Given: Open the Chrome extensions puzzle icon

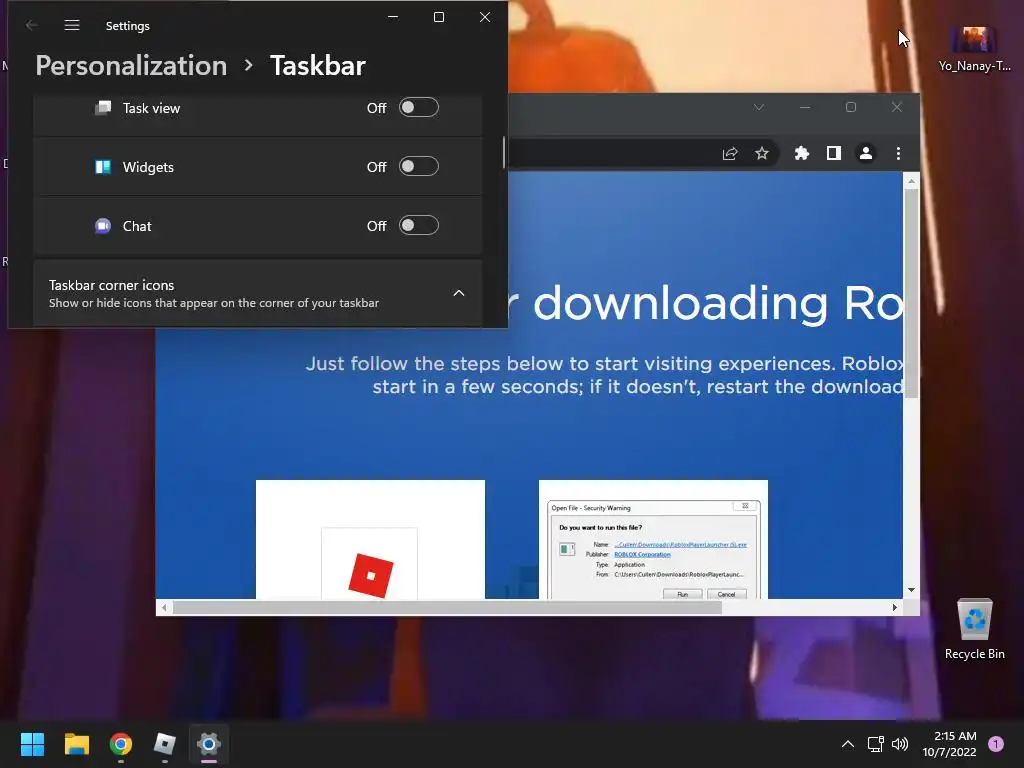Looking at the screenshot, I should tap(801, 153).
